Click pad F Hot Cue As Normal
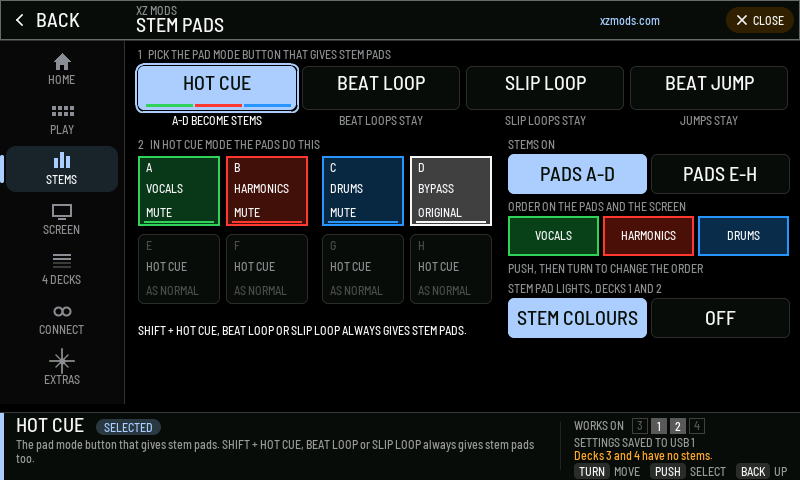This screenshot has height=480, width=800. 267,269
